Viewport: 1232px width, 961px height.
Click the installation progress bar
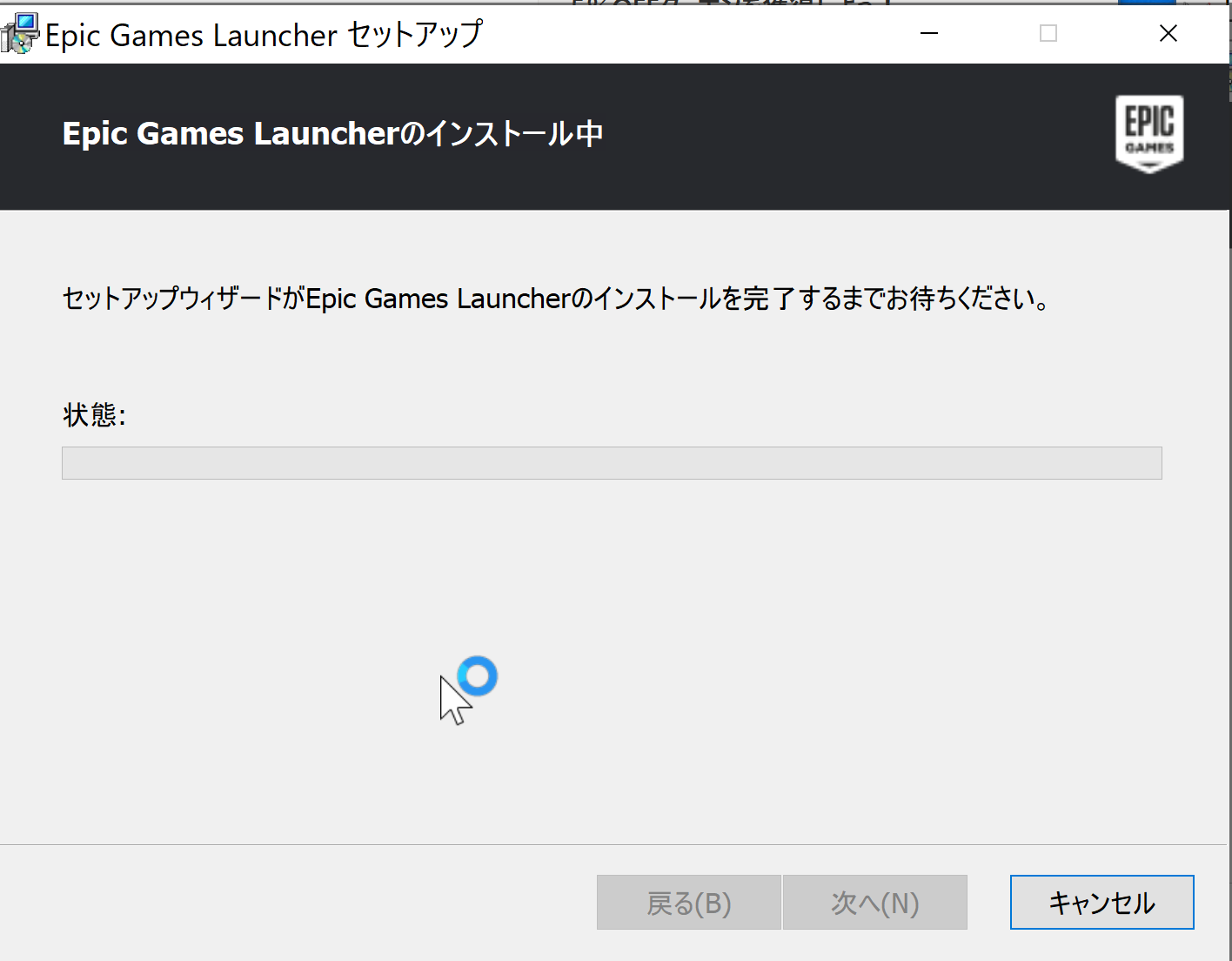click(x=612, y=463)
